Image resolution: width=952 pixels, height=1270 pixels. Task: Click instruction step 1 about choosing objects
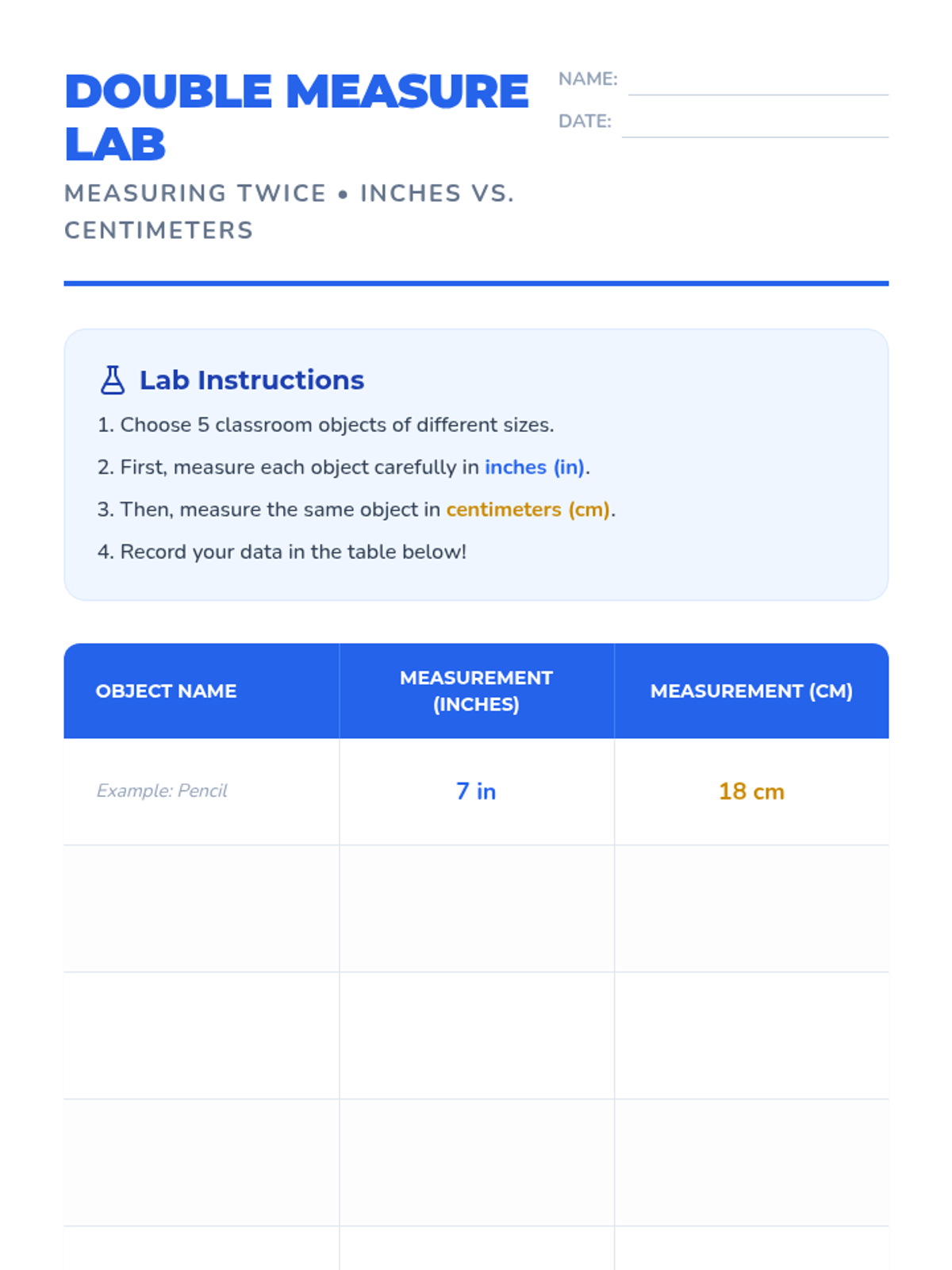click(325, 425)
